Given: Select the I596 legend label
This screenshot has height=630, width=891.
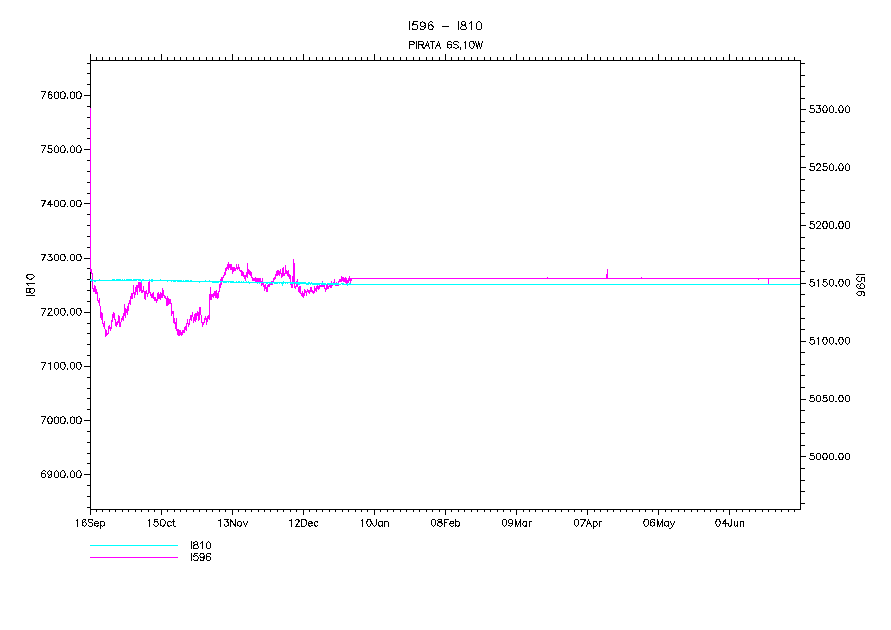Looking at the screenshot, I should coord(201,557).
